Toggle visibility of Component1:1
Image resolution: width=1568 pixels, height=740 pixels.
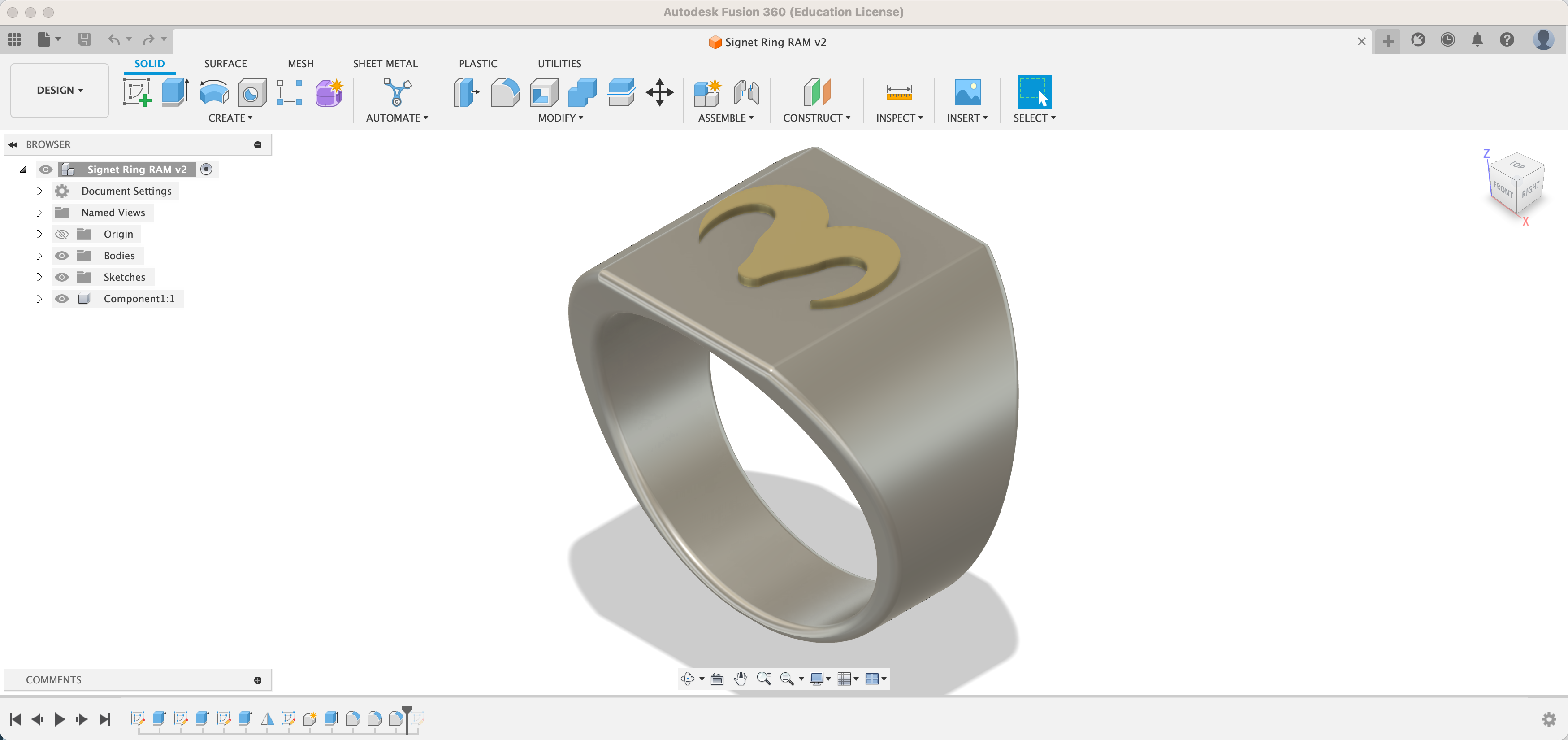click(x=61, y=299)
